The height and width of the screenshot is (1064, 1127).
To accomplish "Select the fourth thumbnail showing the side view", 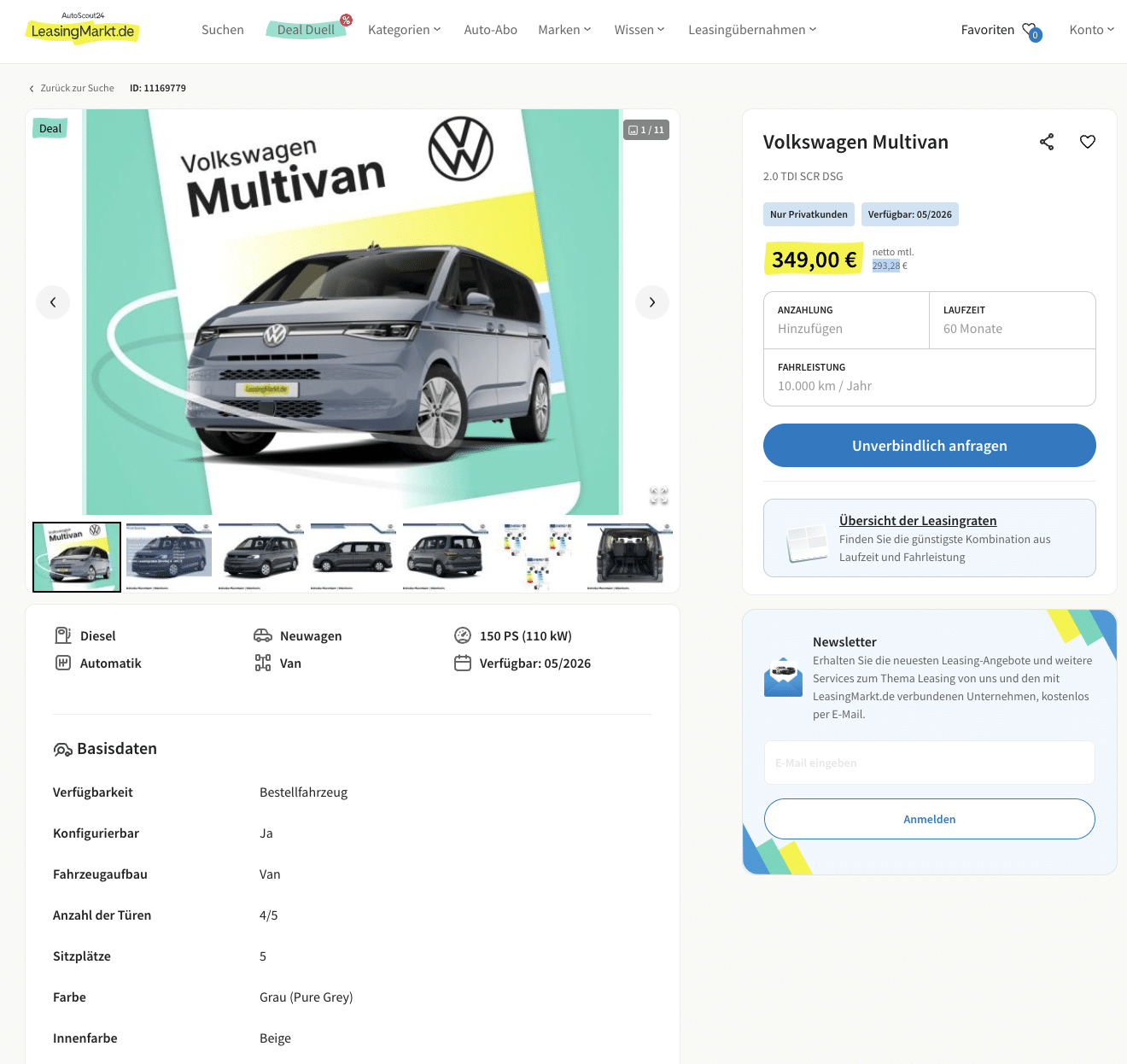I will click(x=353, y=557).
